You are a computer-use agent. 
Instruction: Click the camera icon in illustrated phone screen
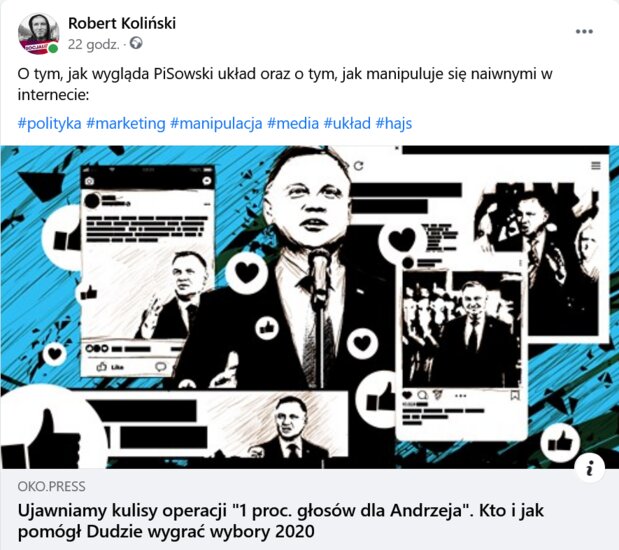click(x=89, y=181)
